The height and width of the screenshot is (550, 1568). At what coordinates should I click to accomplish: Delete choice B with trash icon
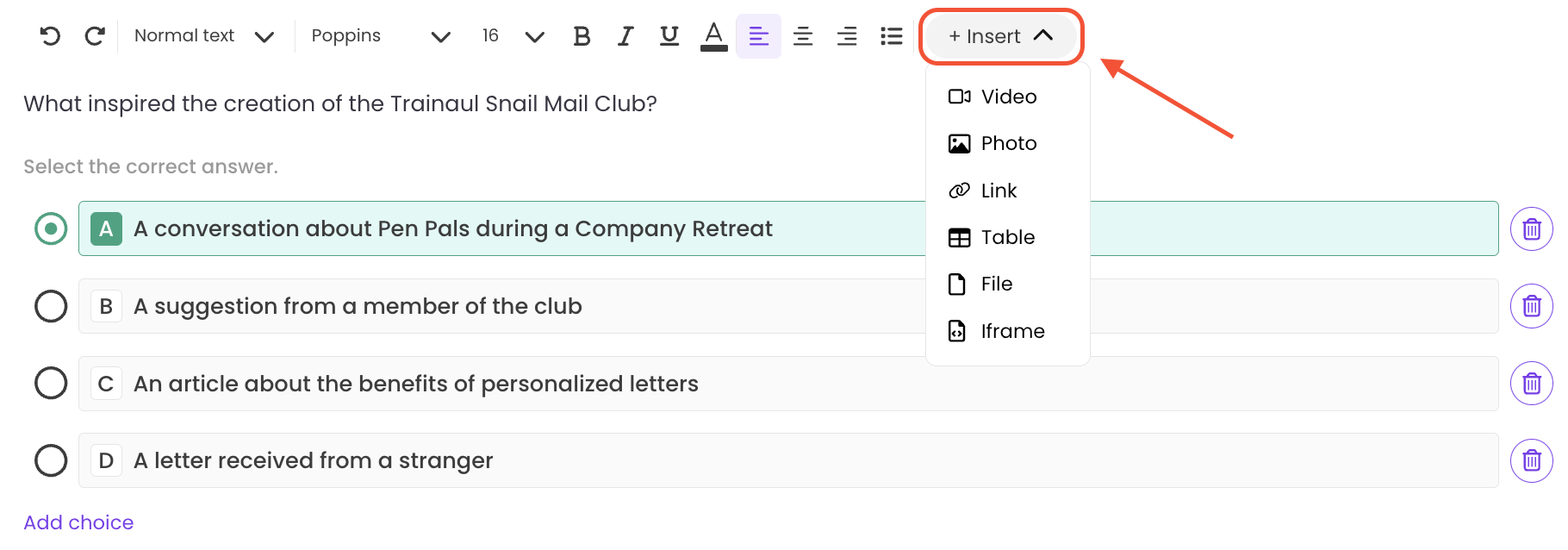(x=1532, y=306)
